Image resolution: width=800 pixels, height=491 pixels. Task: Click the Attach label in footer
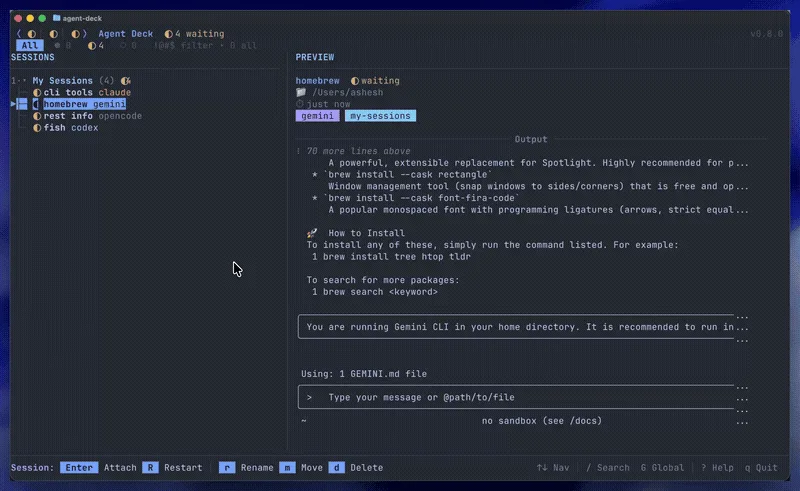click(x=120, y=468)
